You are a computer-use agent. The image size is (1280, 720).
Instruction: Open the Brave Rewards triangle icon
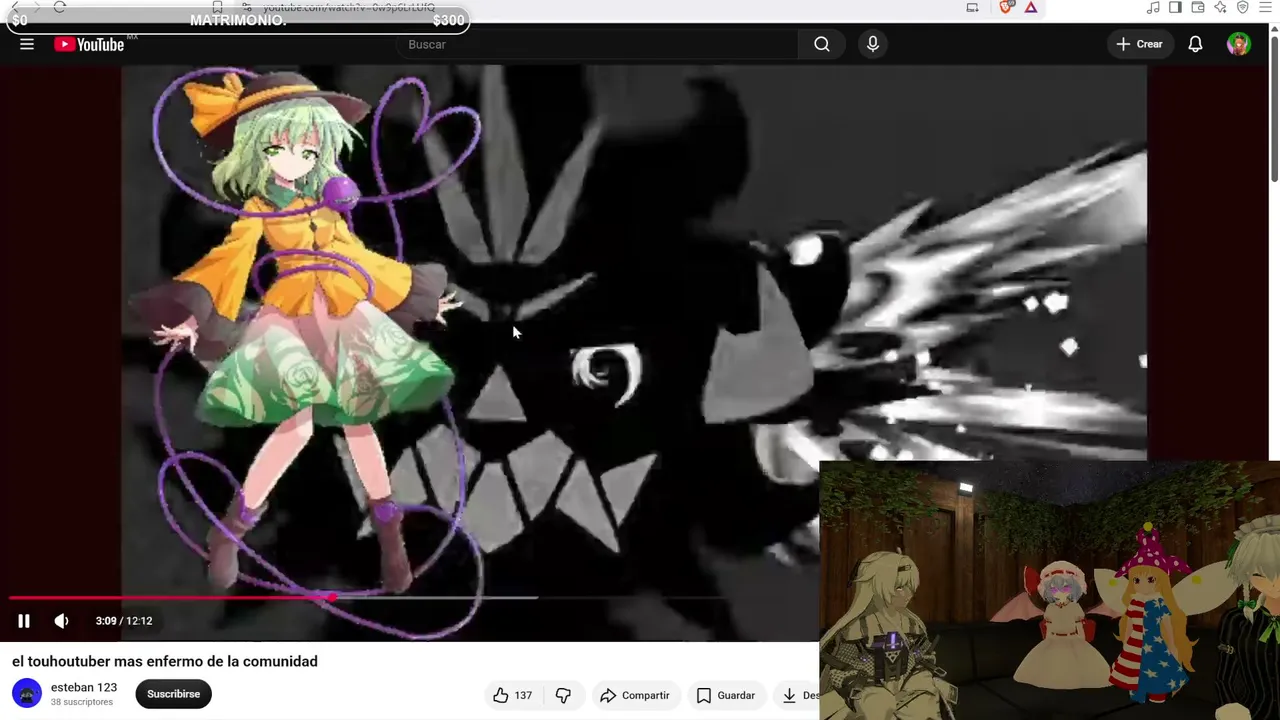click(1031, 8)
